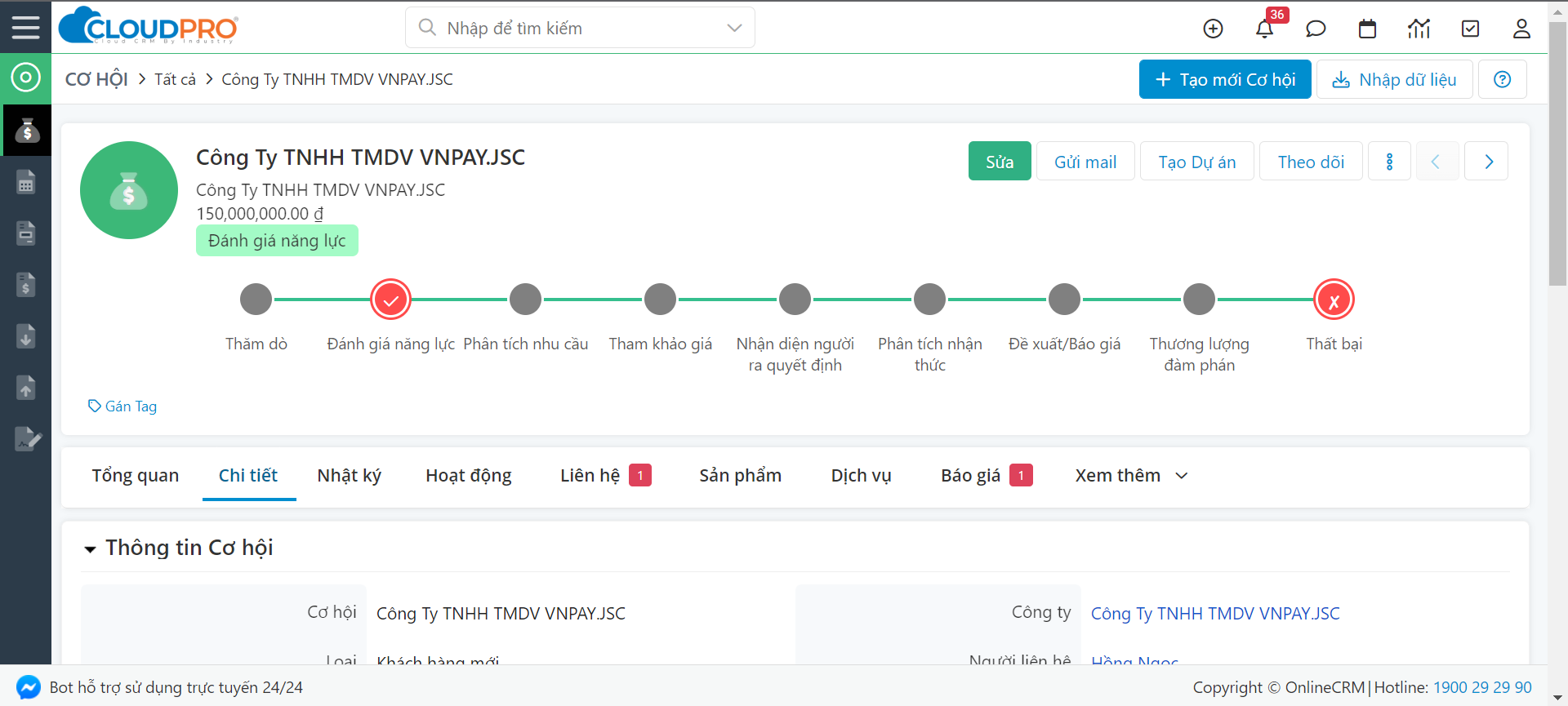Click Tạo mới Cơ hội button
Screen dimensions: 1568x706
pos(1225,79)
